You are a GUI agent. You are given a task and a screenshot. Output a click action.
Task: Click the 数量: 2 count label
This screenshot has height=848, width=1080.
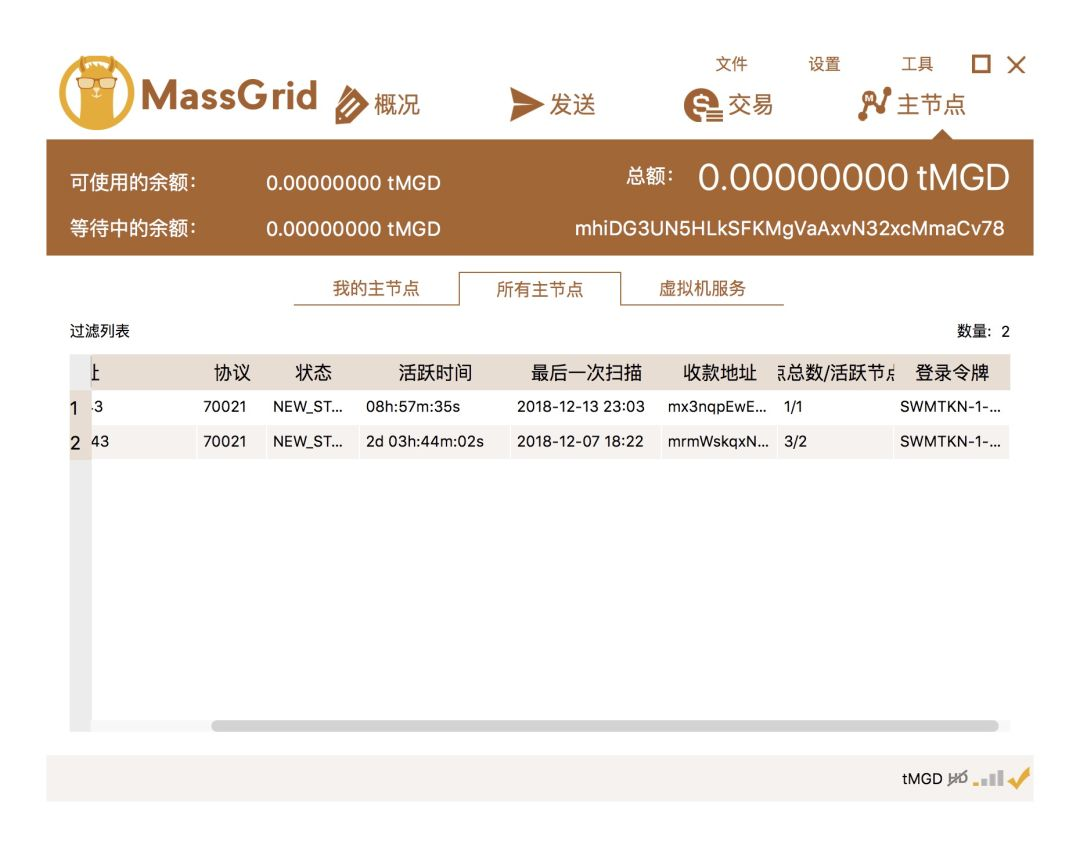[983, 331]
